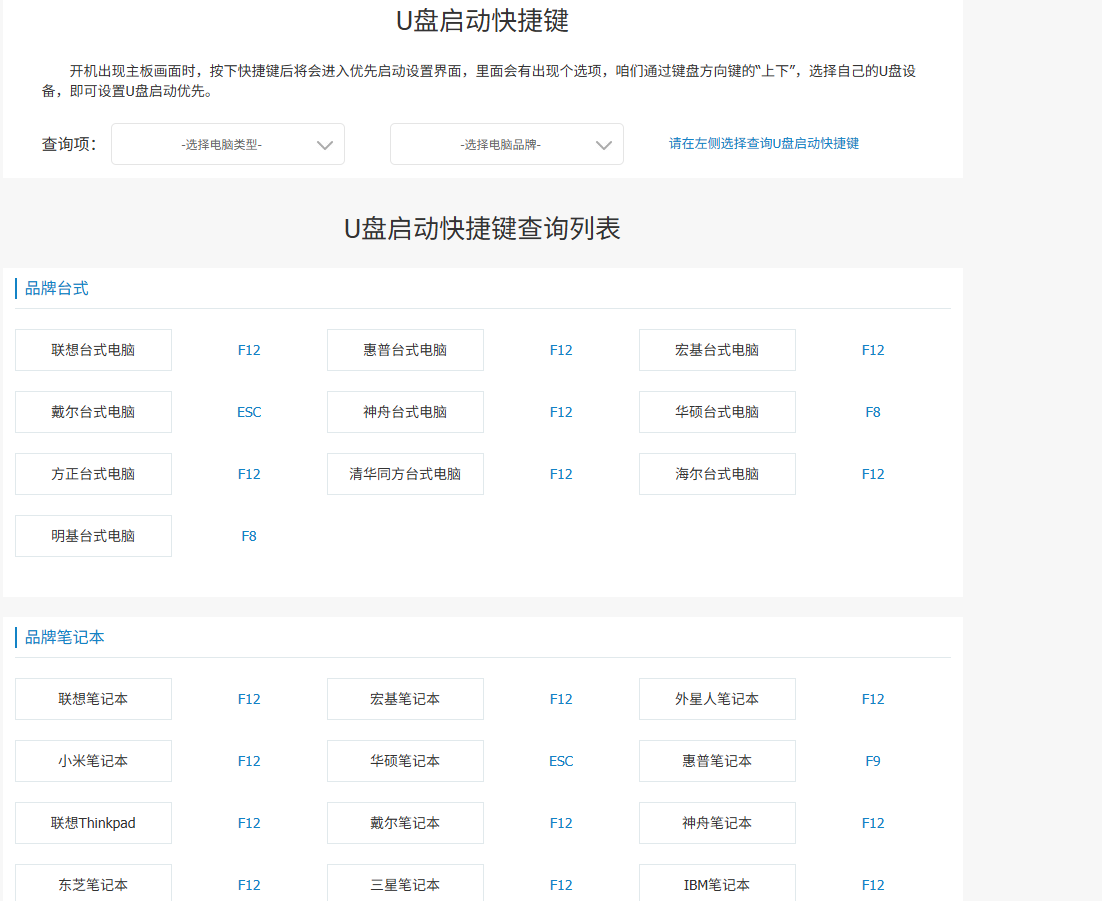Click F12 next to IBM笔记本

(x=873, y=884)
